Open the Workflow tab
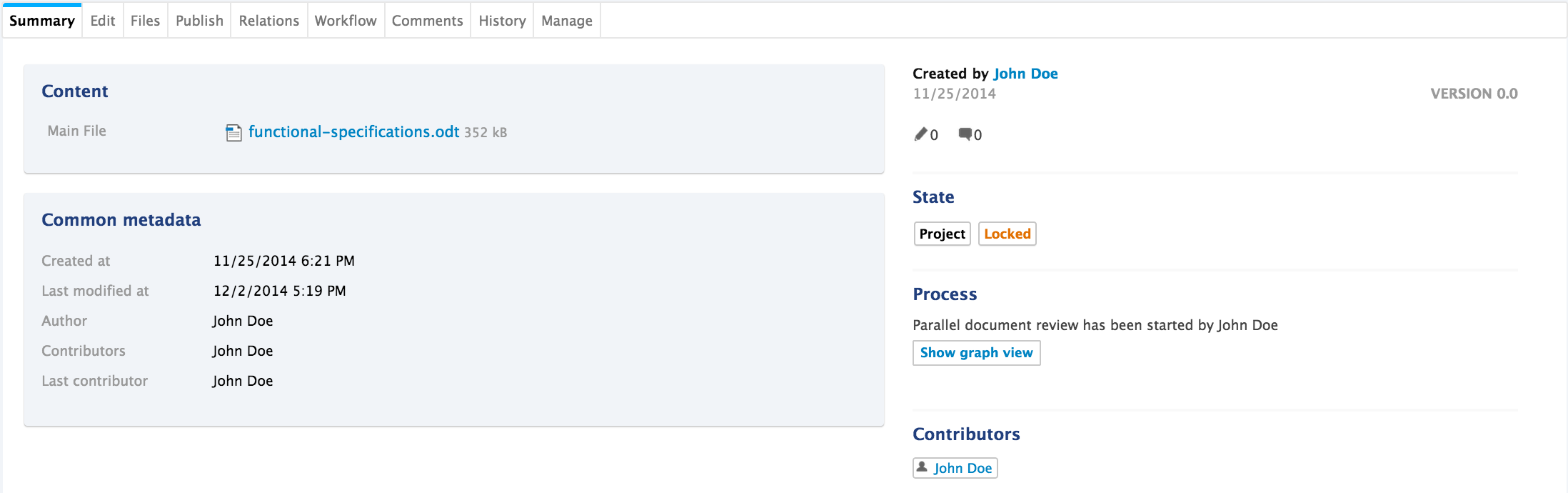This screenshot has height=493, width=1568. point(346,21)
